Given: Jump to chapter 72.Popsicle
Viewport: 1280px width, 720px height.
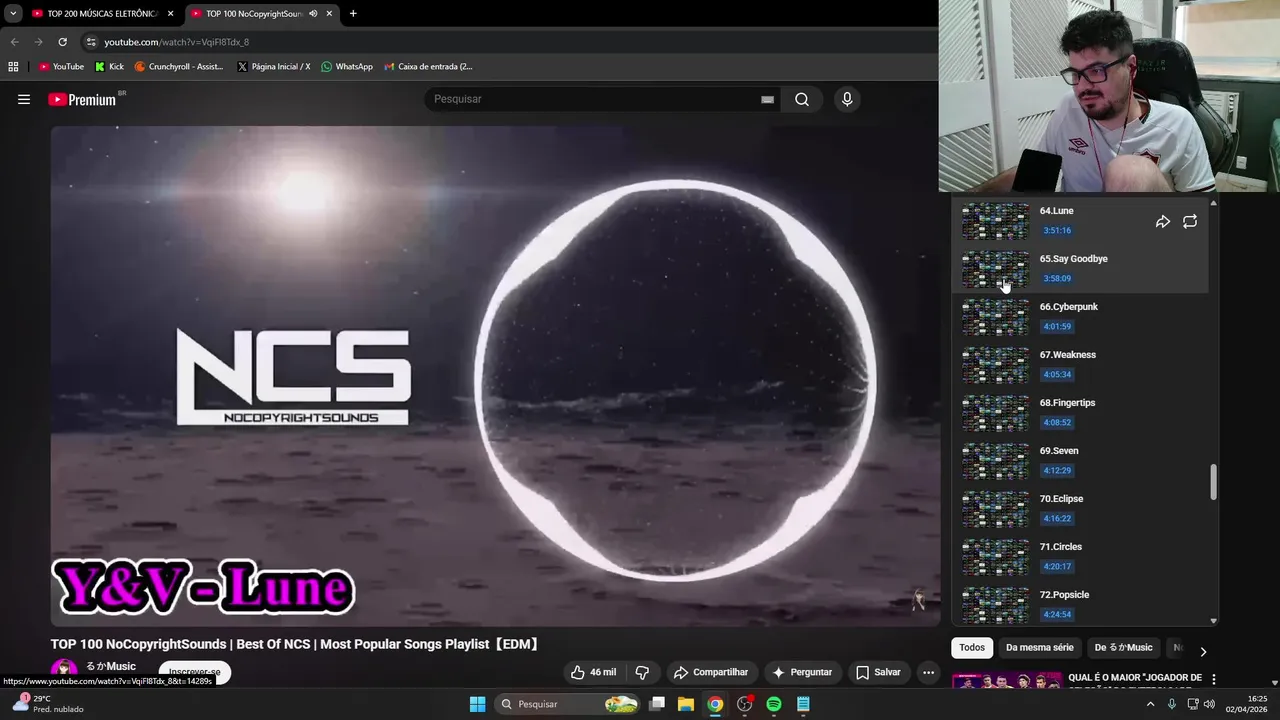Looking at the screenshot, I should point(1064,595).
